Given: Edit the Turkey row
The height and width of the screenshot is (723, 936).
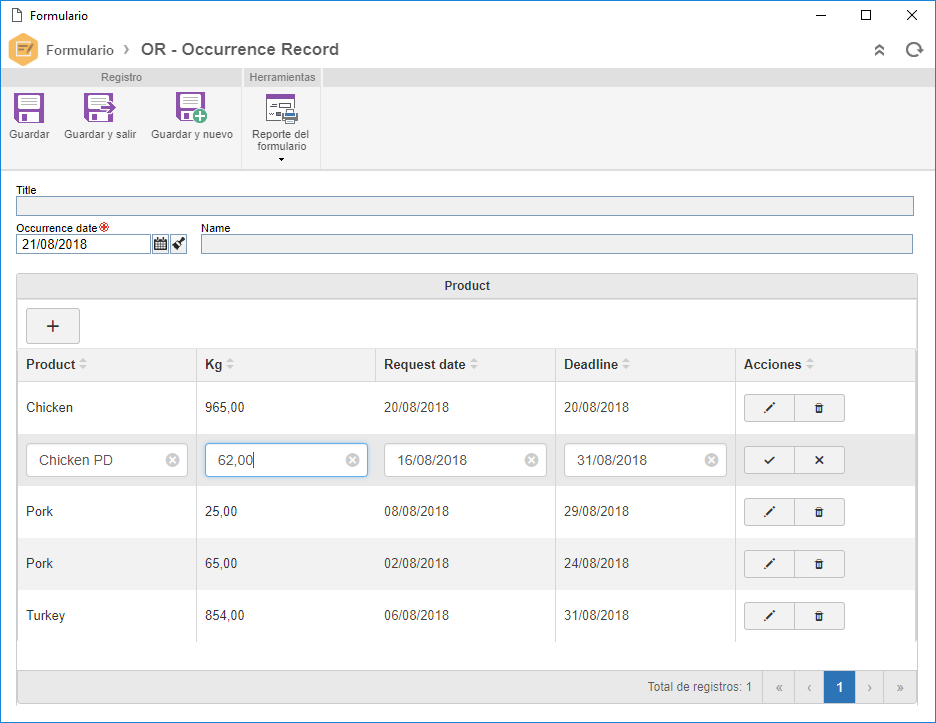Looking at the screenshot, I should point(769,616).
